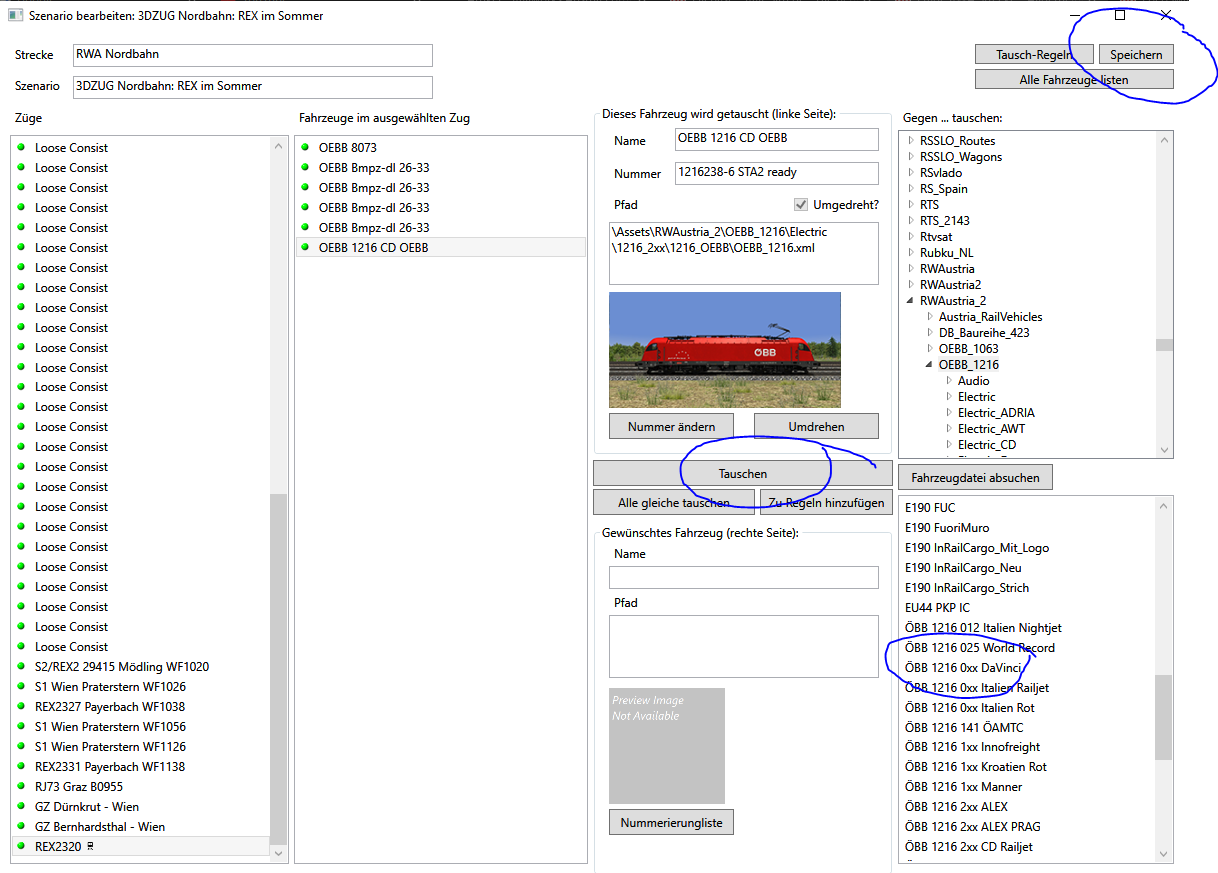Expand the RSSLO_Wagons tree node
The image size is (1218, 873).
[x=911, y=157]
